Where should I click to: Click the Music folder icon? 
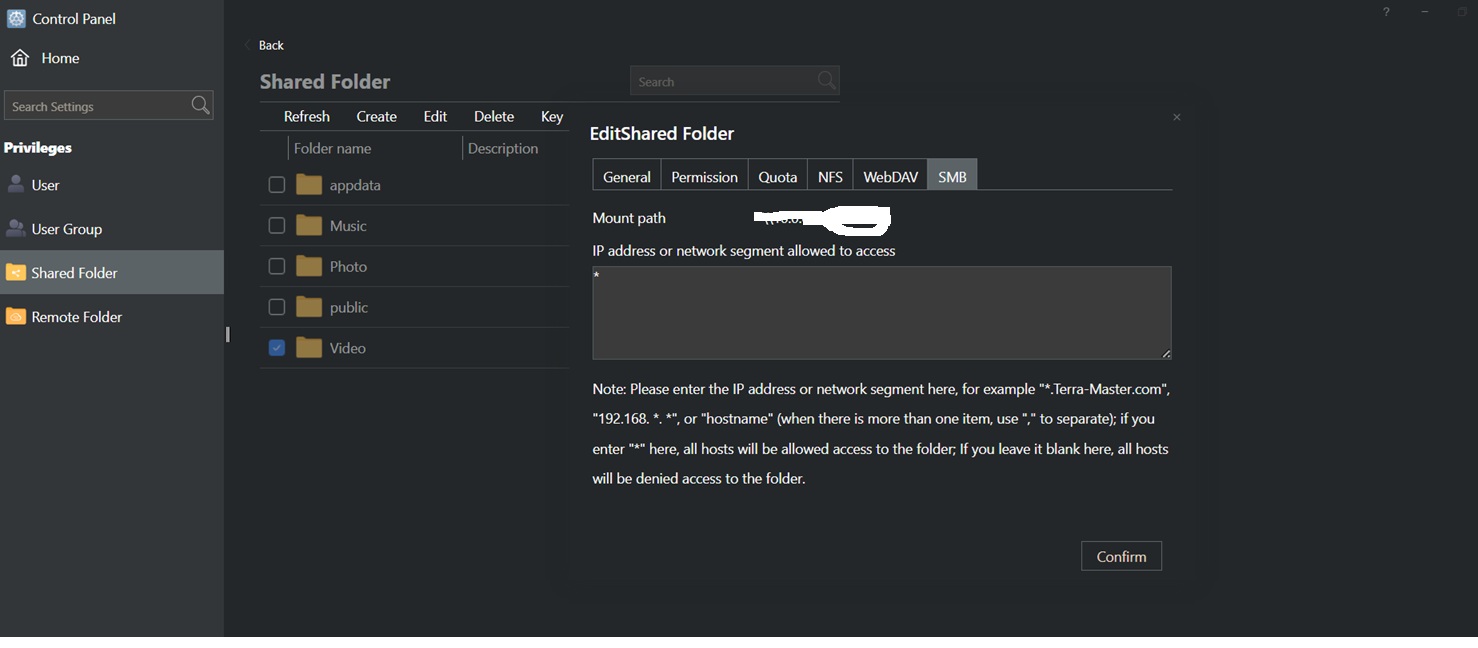[310, 226]
